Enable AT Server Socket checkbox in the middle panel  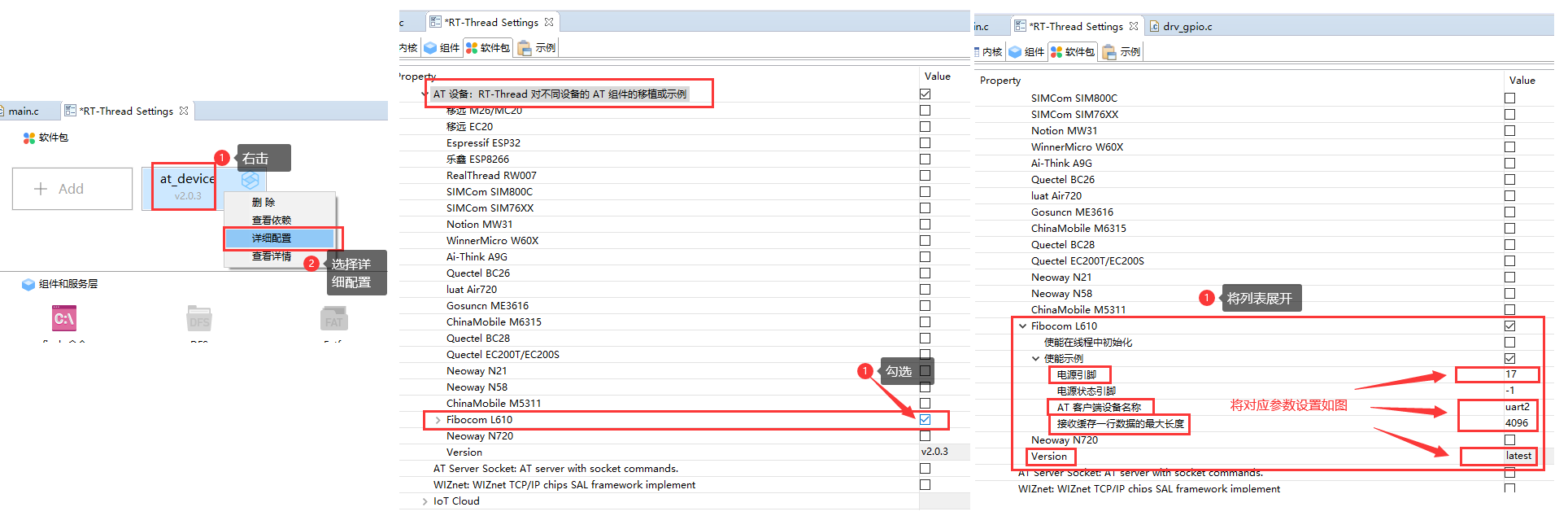[925, 469]
